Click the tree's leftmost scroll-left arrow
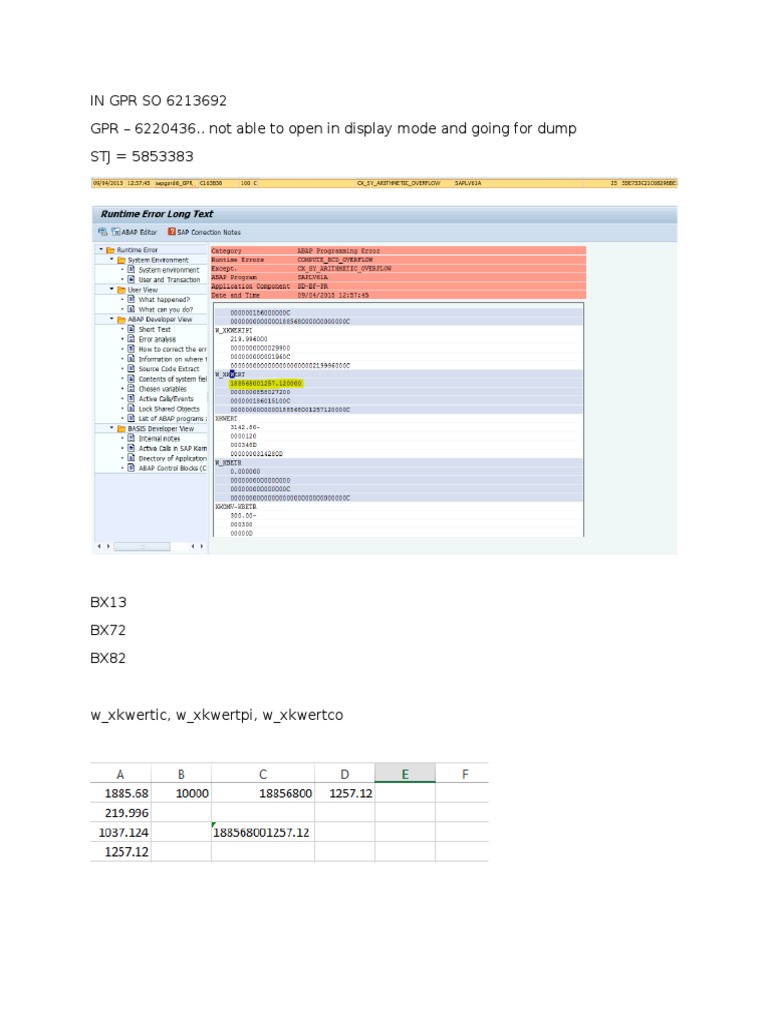This screenshot has width=768, height=1024. pyautogui.click(x=99, y=547)
